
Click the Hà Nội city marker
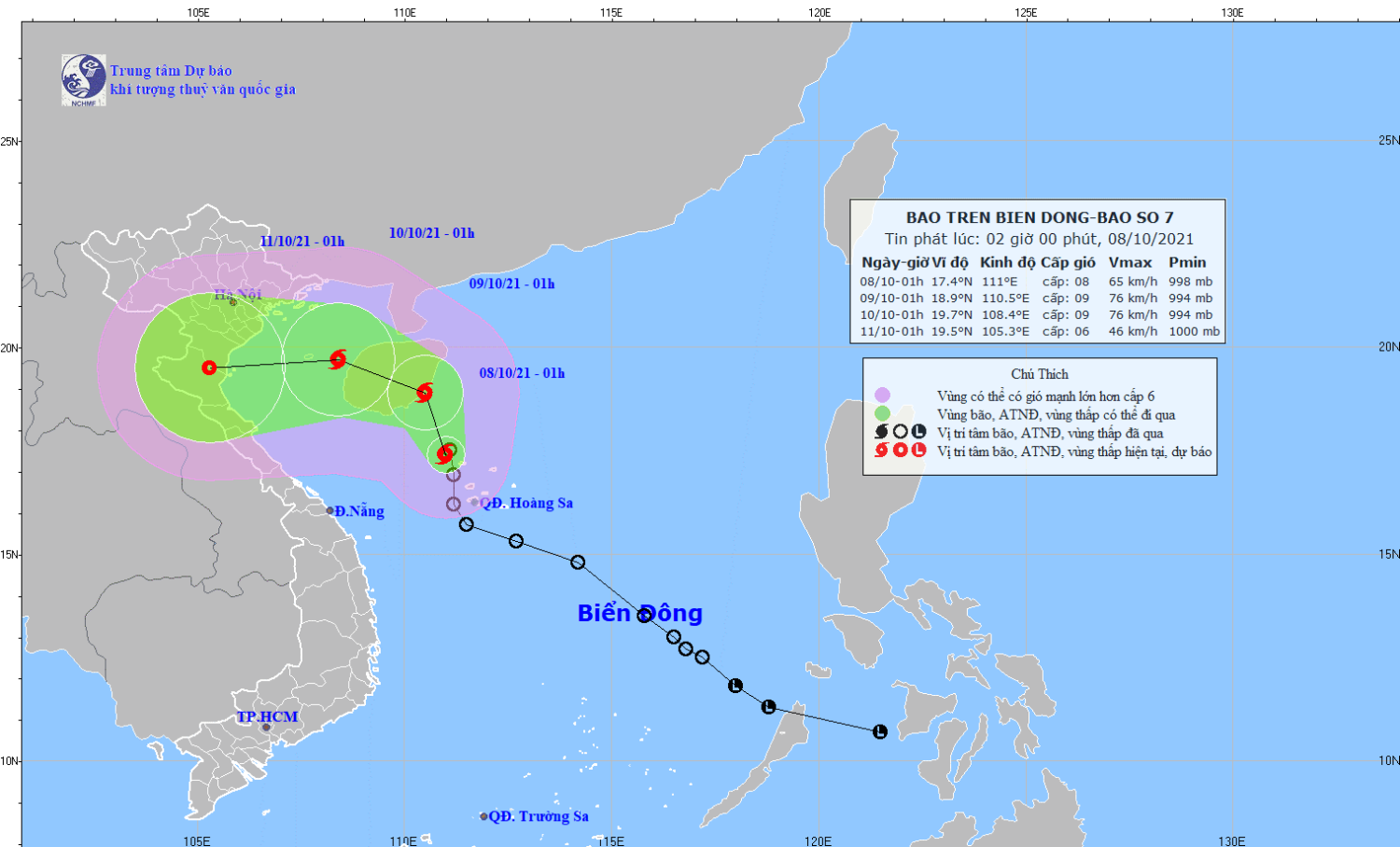click(x=233, y=302)
